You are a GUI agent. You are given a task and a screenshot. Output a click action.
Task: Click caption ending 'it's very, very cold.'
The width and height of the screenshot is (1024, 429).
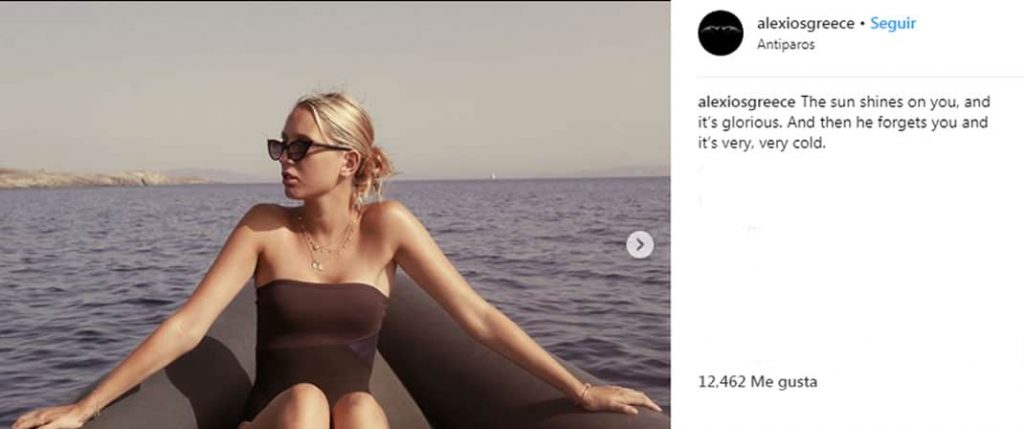tap(762, 144)
